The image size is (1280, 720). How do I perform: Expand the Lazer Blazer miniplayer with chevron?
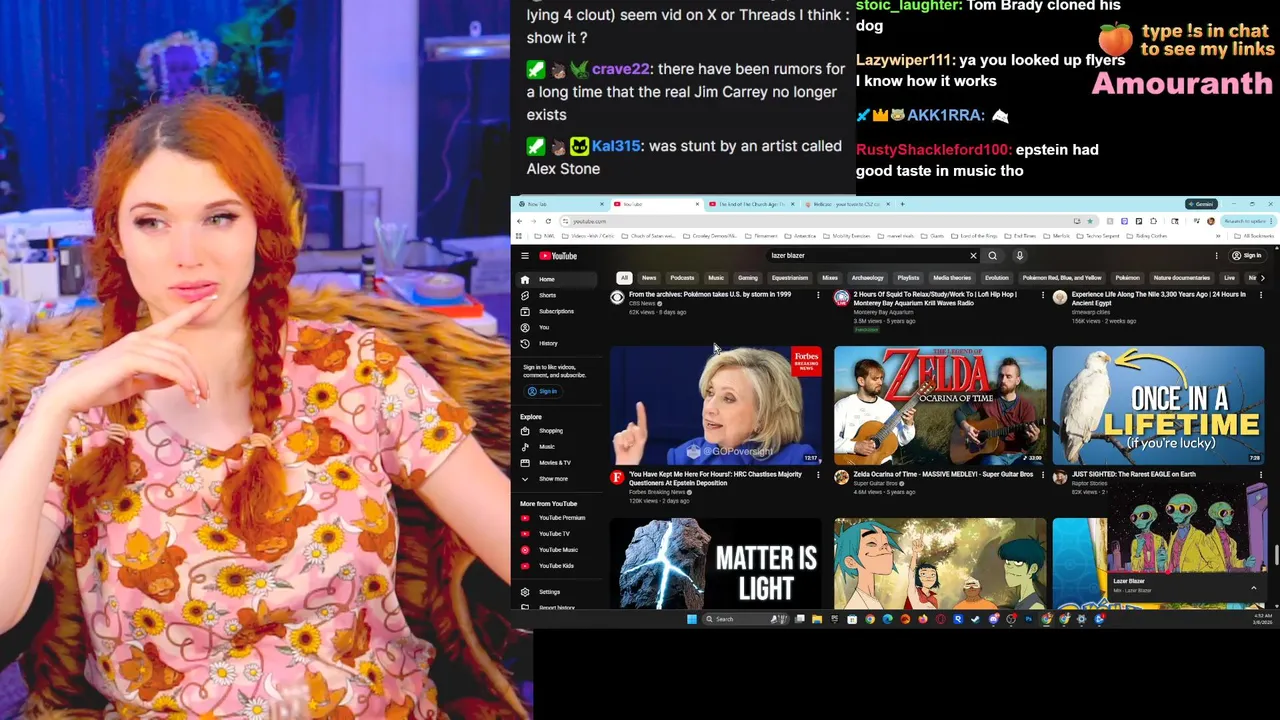pyautogui.click(x=1254, y=587)
